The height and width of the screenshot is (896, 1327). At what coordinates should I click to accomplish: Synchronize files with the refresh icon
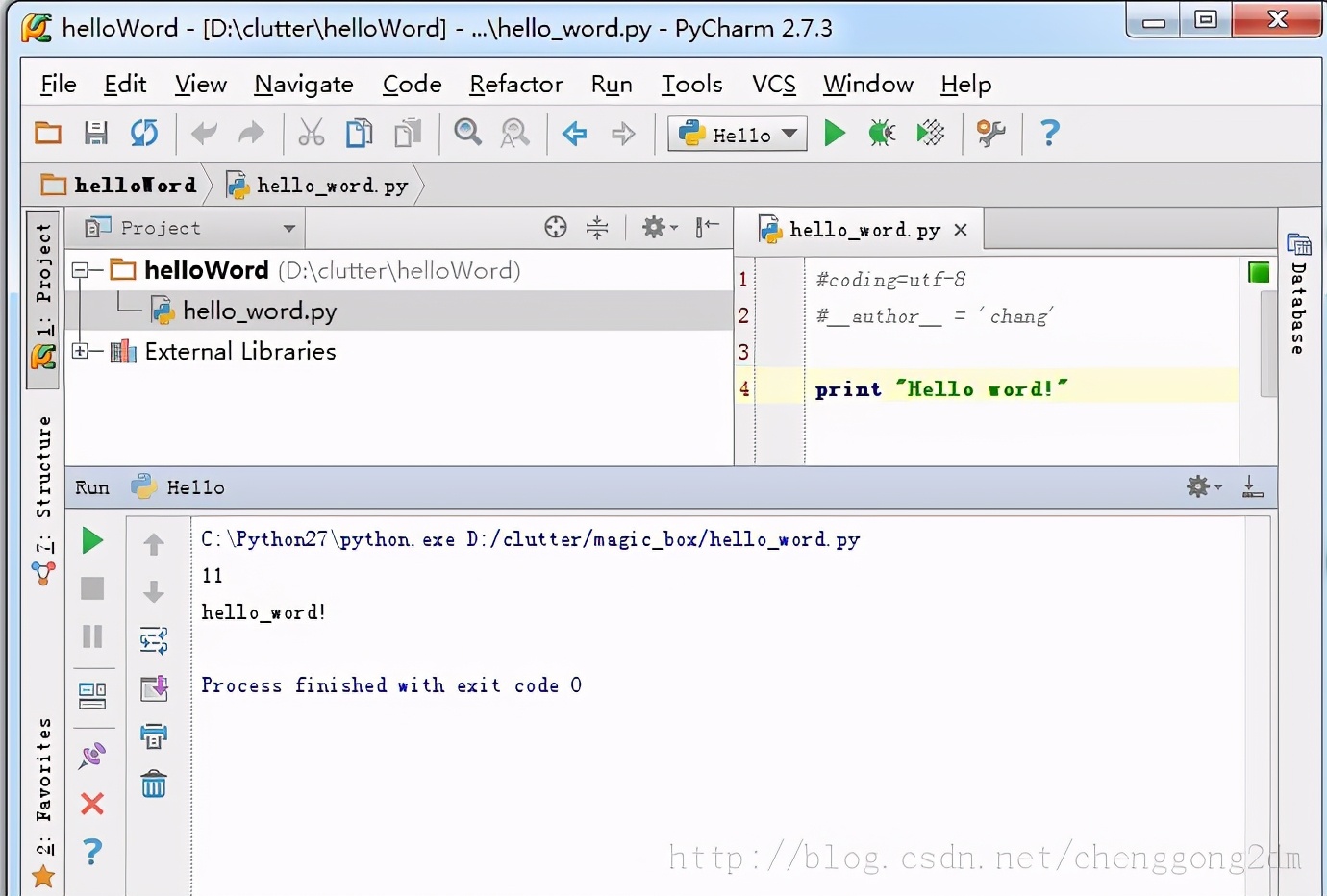click(x=145, y=134)
